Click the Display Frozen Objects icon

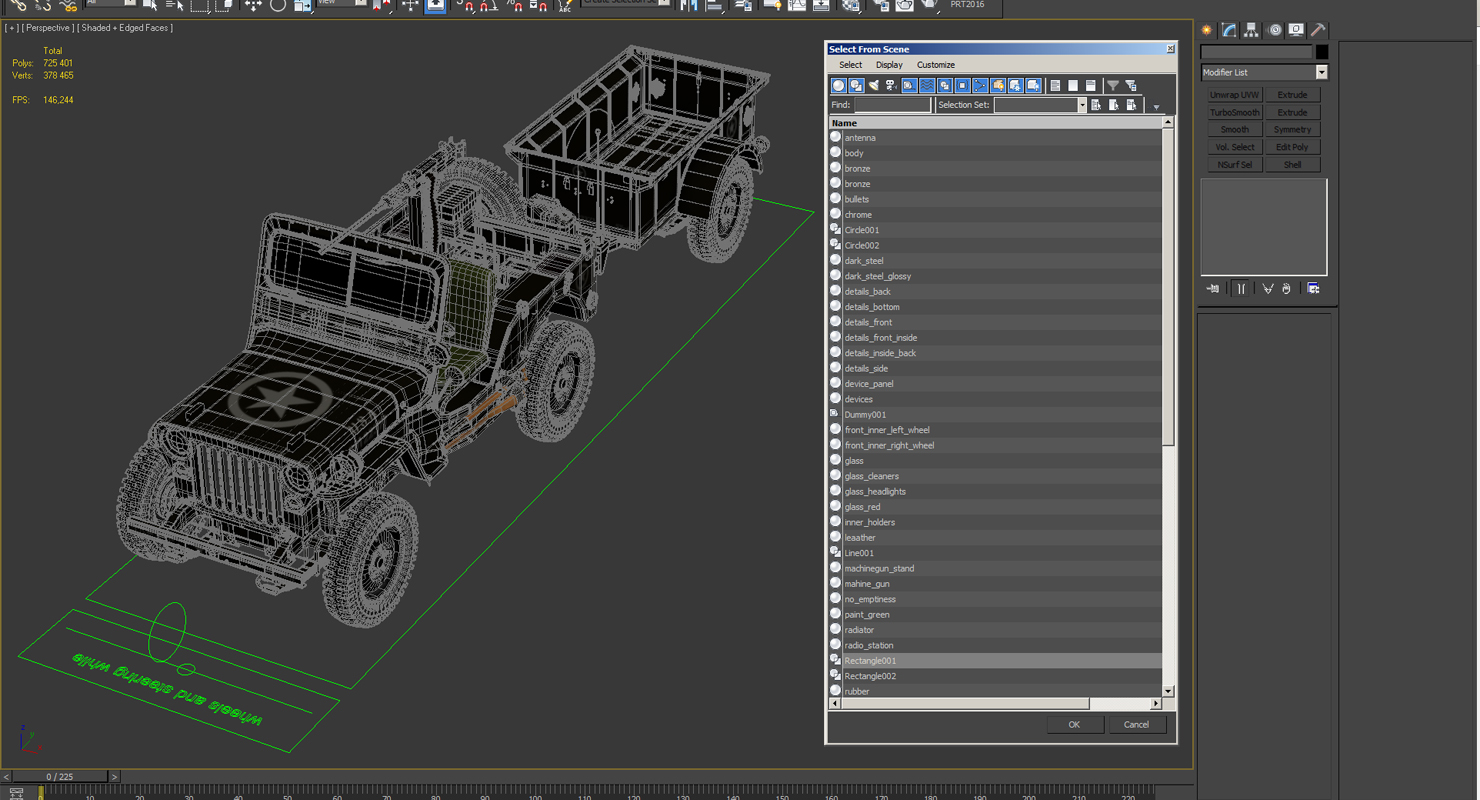click(1015, 86)
